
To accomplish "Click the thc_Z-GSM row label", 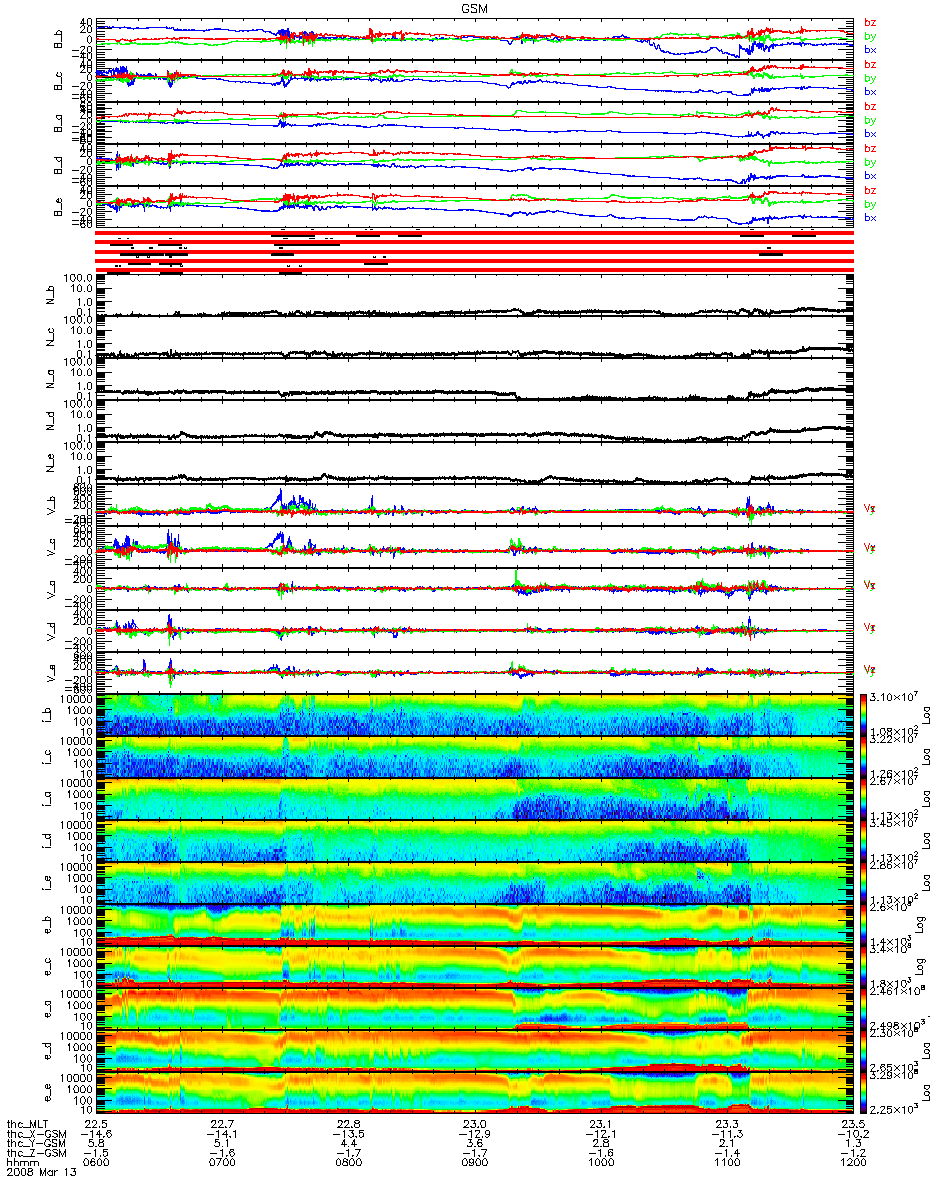I will coord(36,1154).
